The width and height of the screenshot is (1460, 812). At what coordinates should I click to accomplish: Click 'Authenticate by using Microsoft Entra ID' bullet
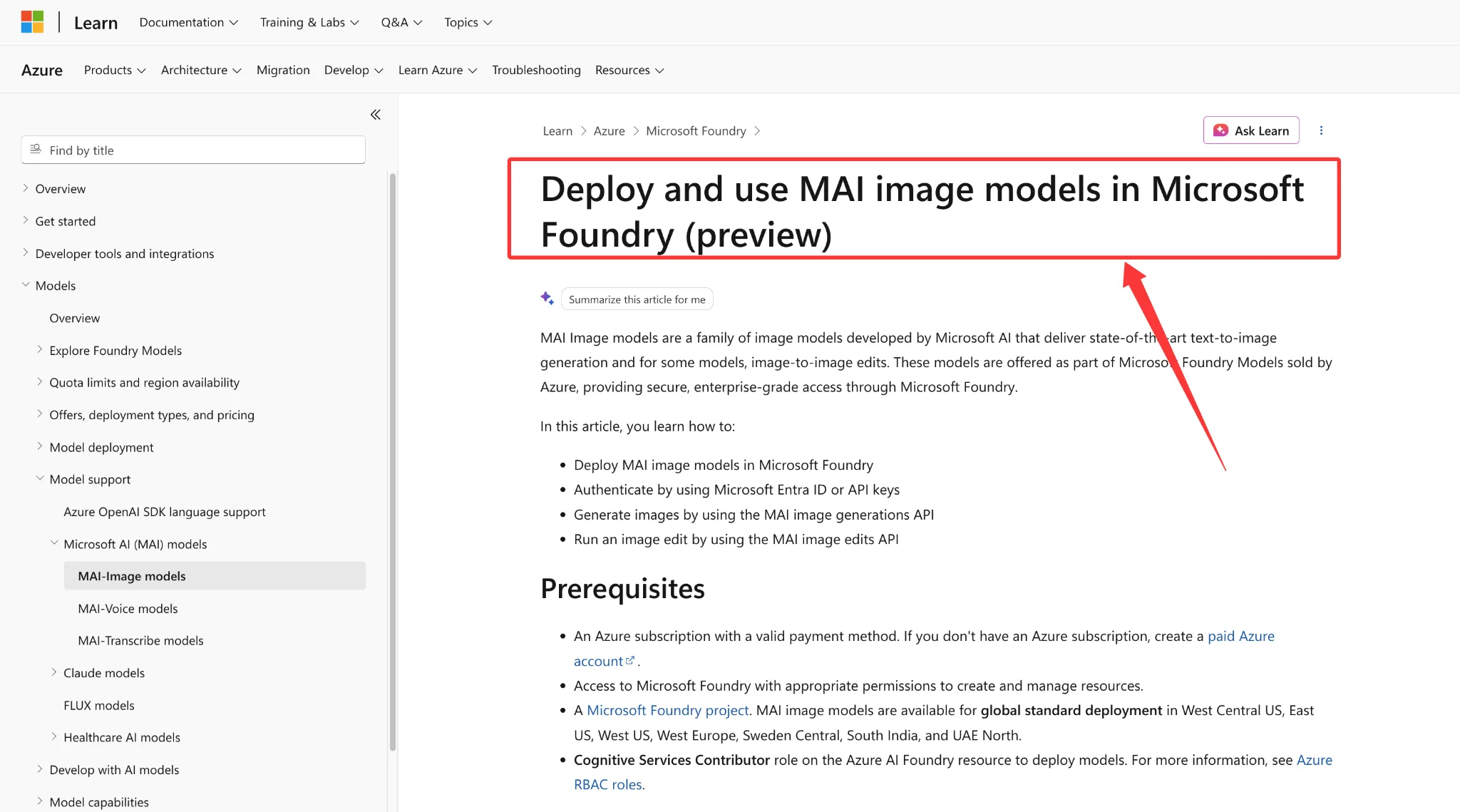[736, 490]
